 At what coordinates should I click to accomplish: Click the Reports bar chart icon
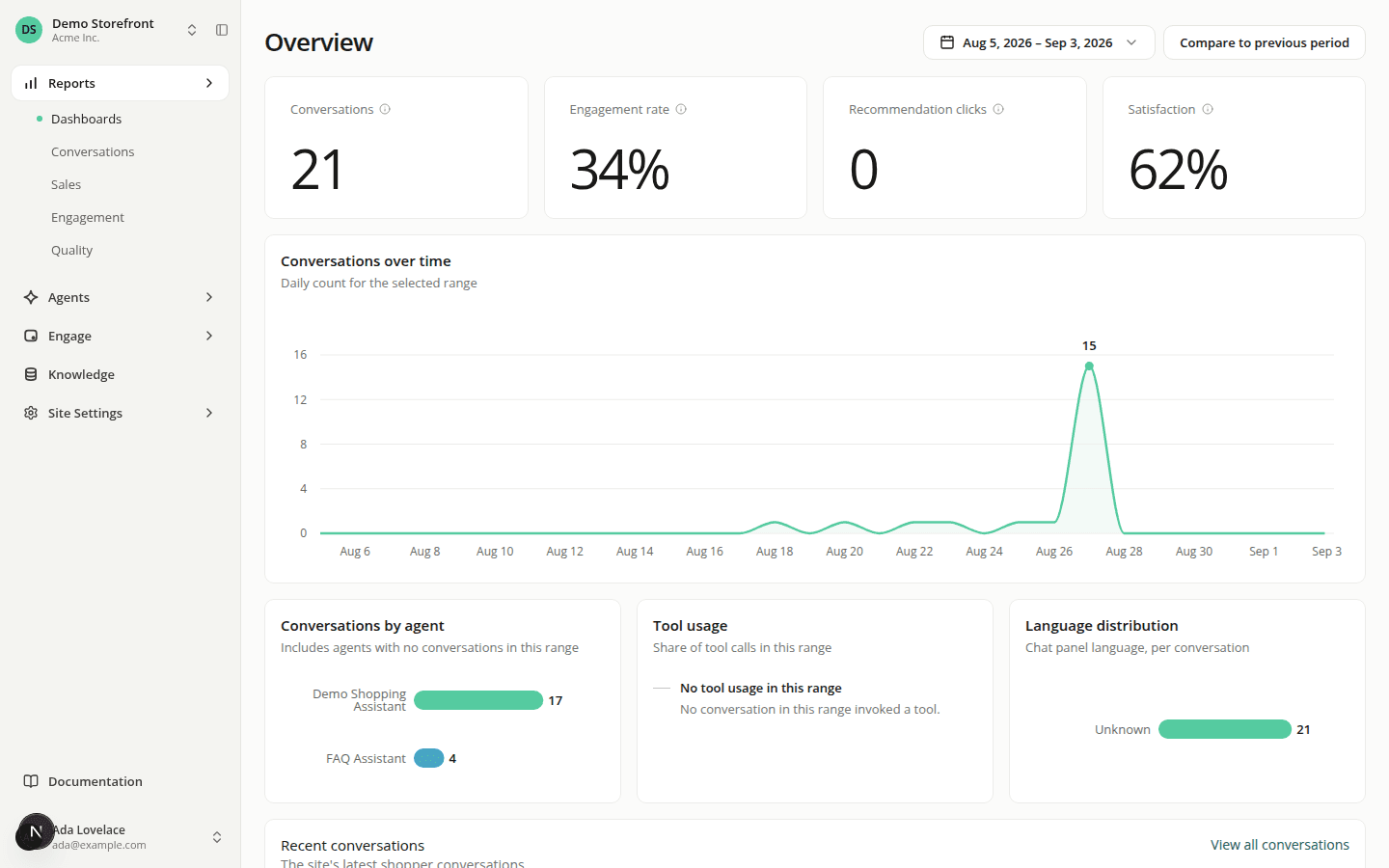[31, 83]
